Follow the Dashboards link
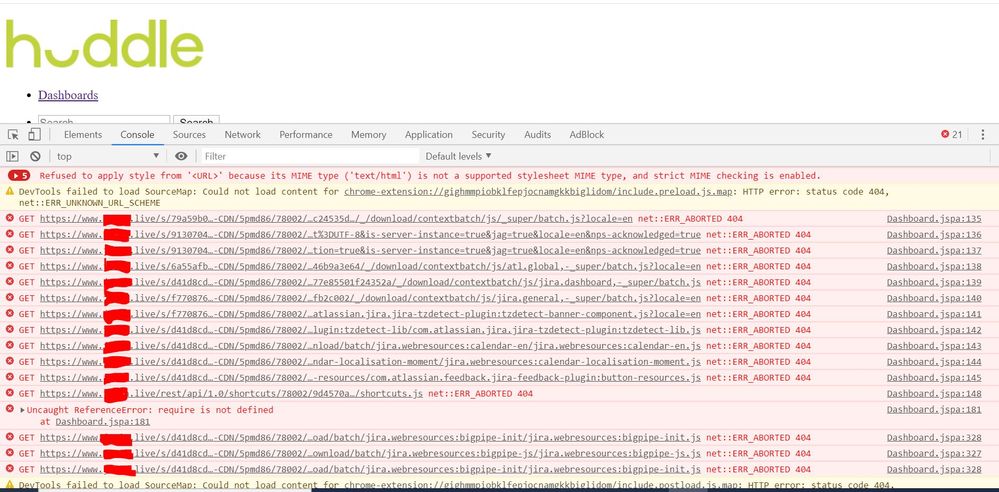Screen dimensions: 999x492 pyautogui.click(x=68, y=95)
